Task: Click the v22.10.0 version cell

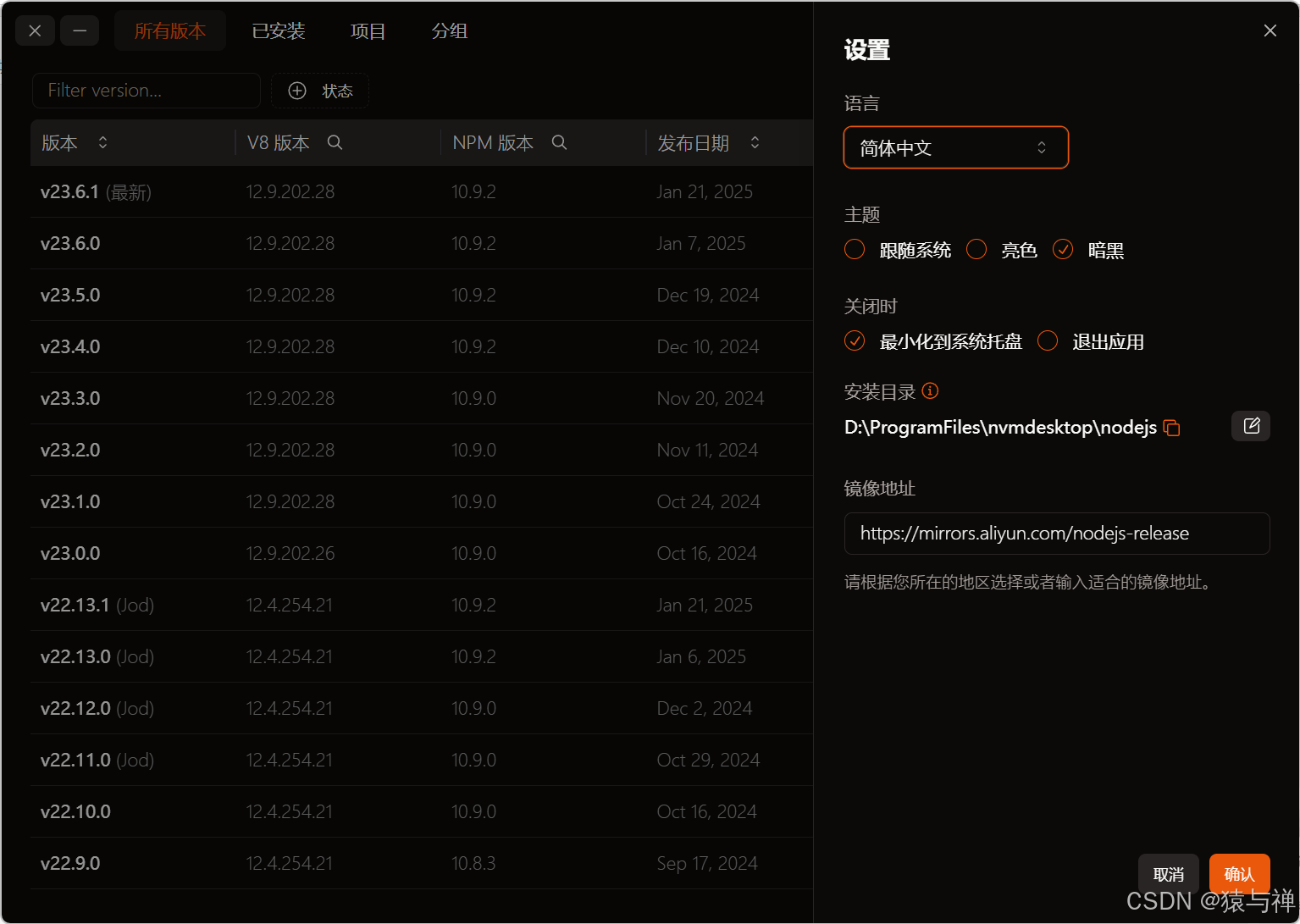Action: point(75,812)
